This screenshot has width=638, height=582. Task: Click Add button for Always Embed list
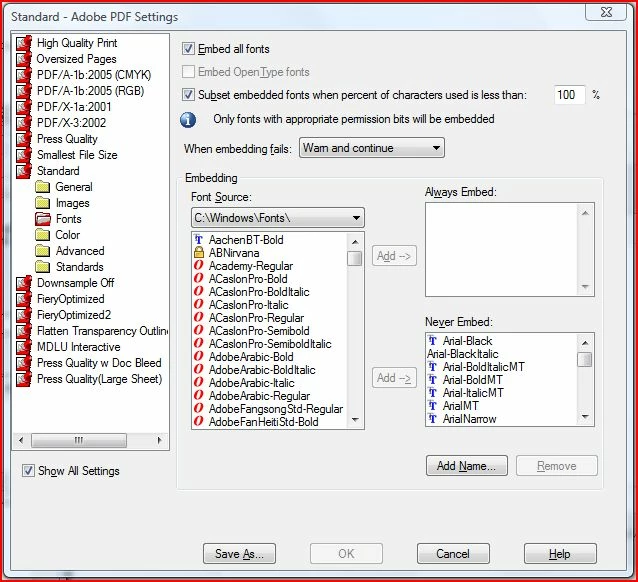click(394, 256)
